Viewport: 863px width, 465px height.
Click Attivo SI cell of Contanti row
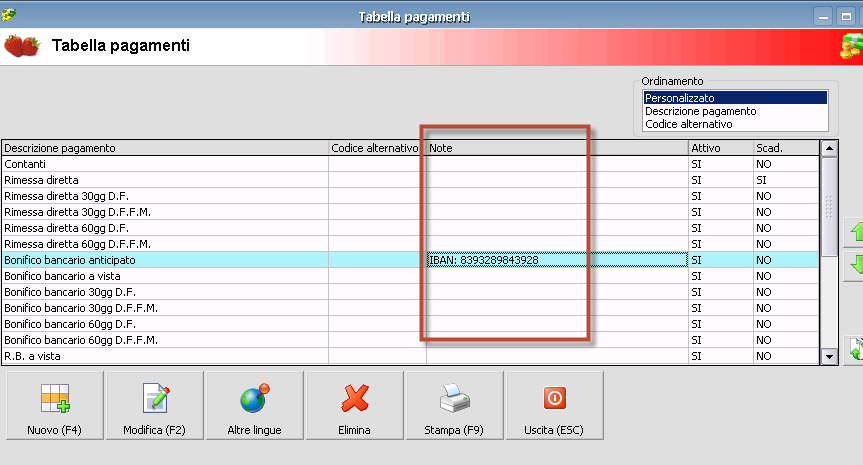tap(721, 164)
